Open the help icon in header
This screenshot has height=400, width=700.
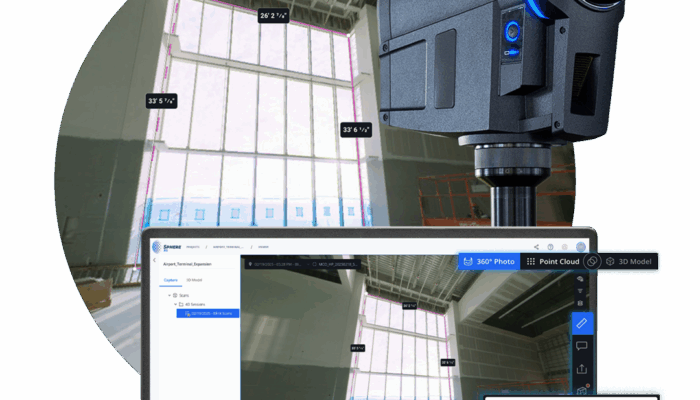[550, 246]
